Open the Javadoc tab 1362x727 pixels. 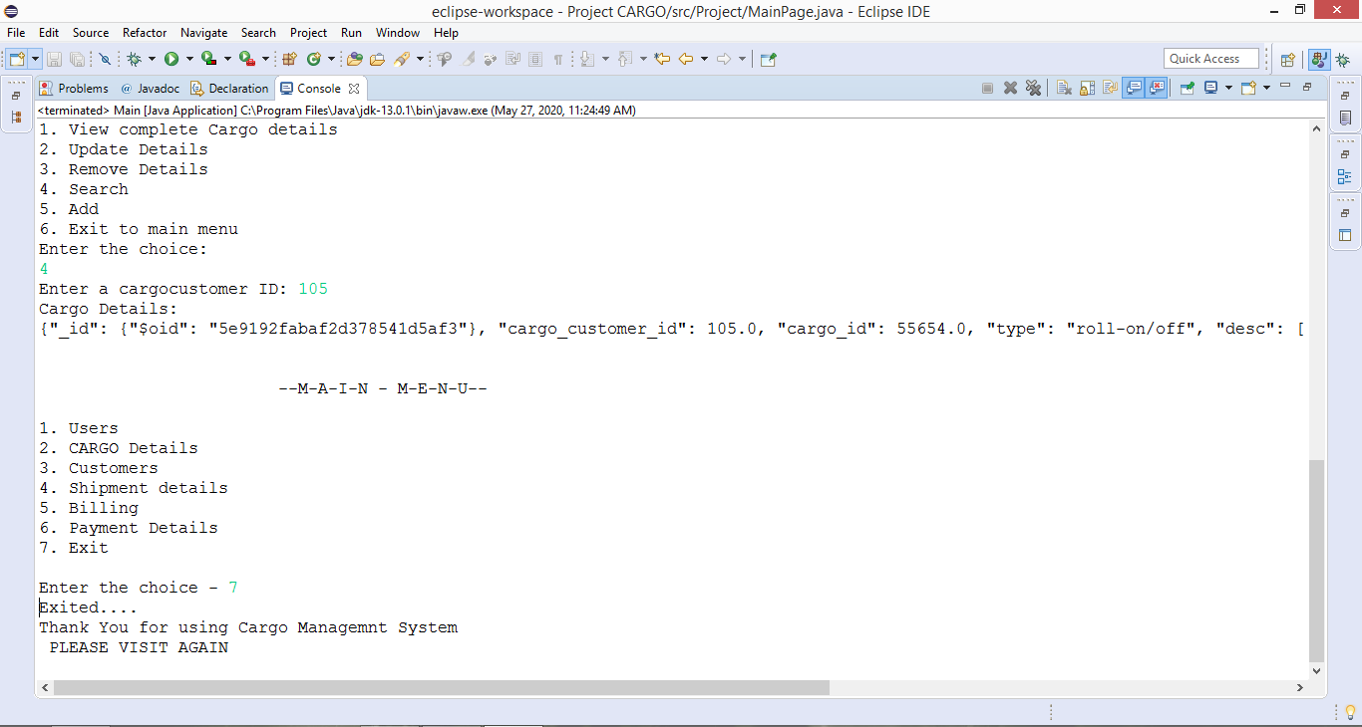tap(150, 88)
